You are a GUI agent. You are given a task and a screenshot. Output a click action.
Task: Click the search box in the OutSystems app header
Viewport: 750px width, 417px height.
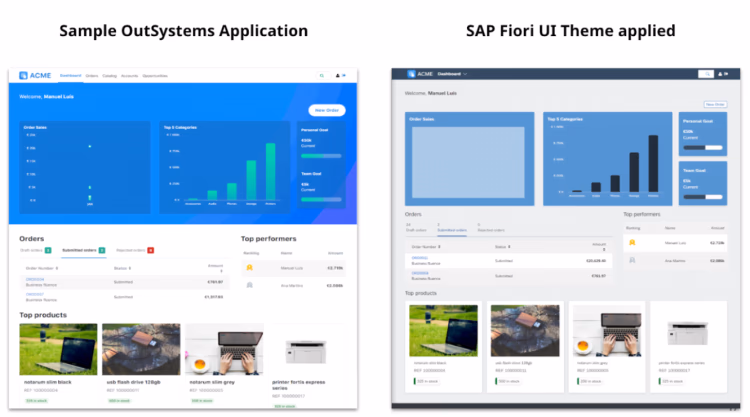(x=322, y=76)
